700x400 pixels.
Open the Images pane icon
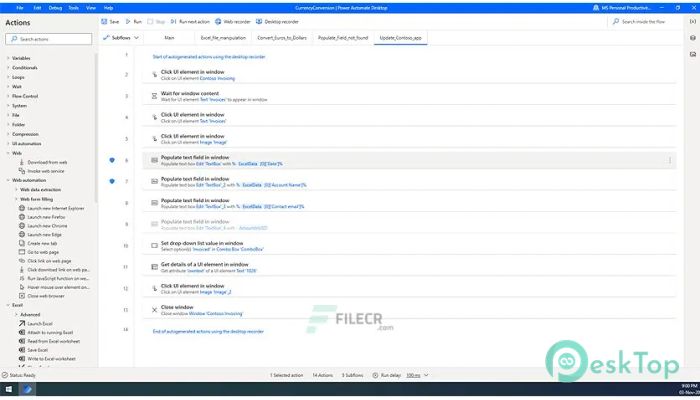tap(692, 54)
